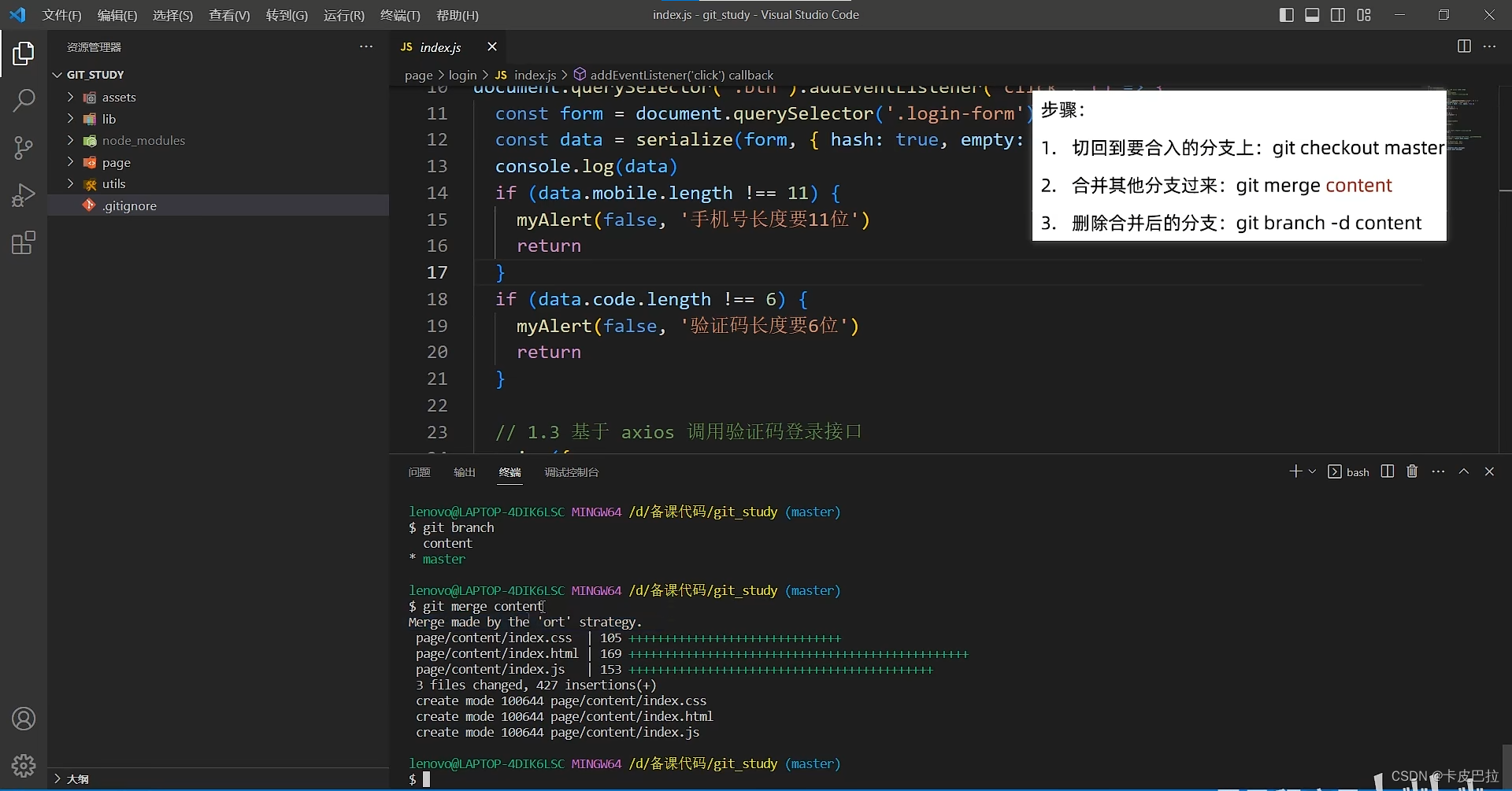Open VS Code application icon menu
This screenshot has width=1512, height=791.
[17, 15]
